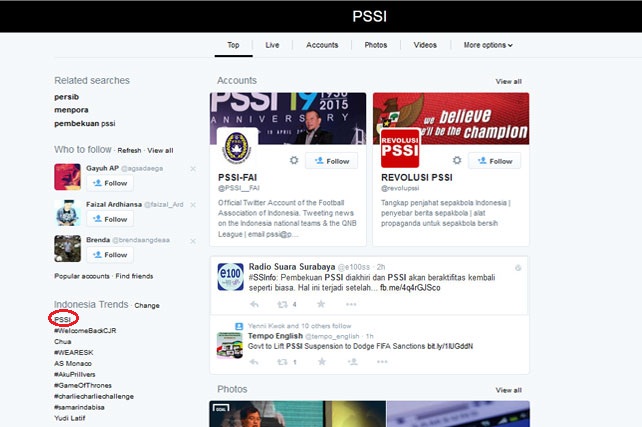This screenshot has width=642, height=427.
Task: Open Brenda avatar
Action: coord(68,249)
